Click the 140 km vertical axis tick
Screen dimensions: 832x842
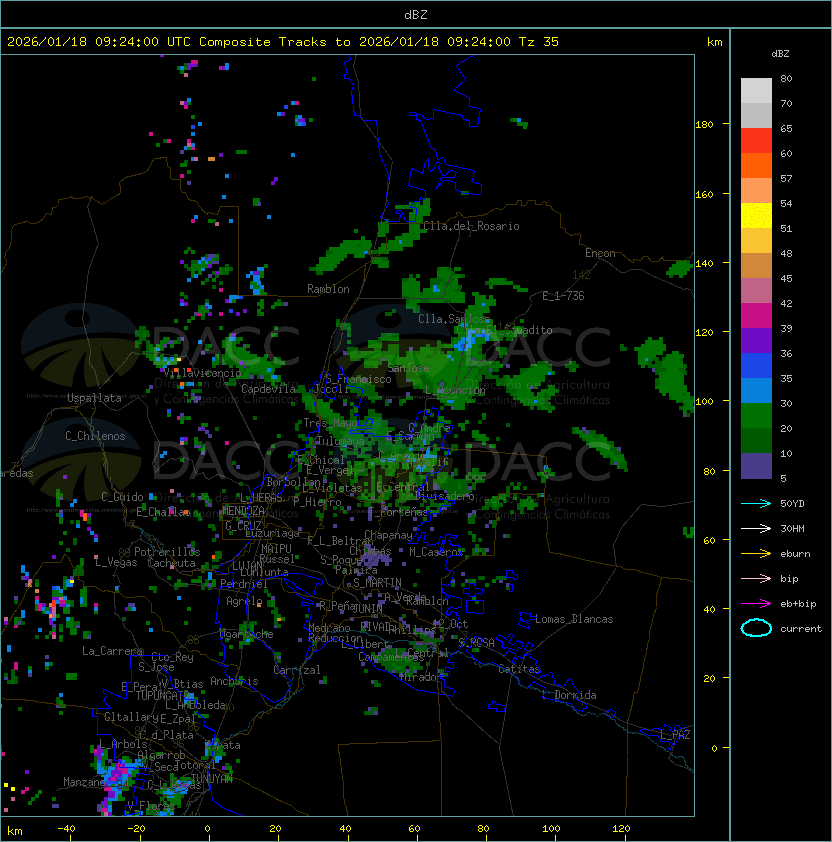click(x=704, y=264)
